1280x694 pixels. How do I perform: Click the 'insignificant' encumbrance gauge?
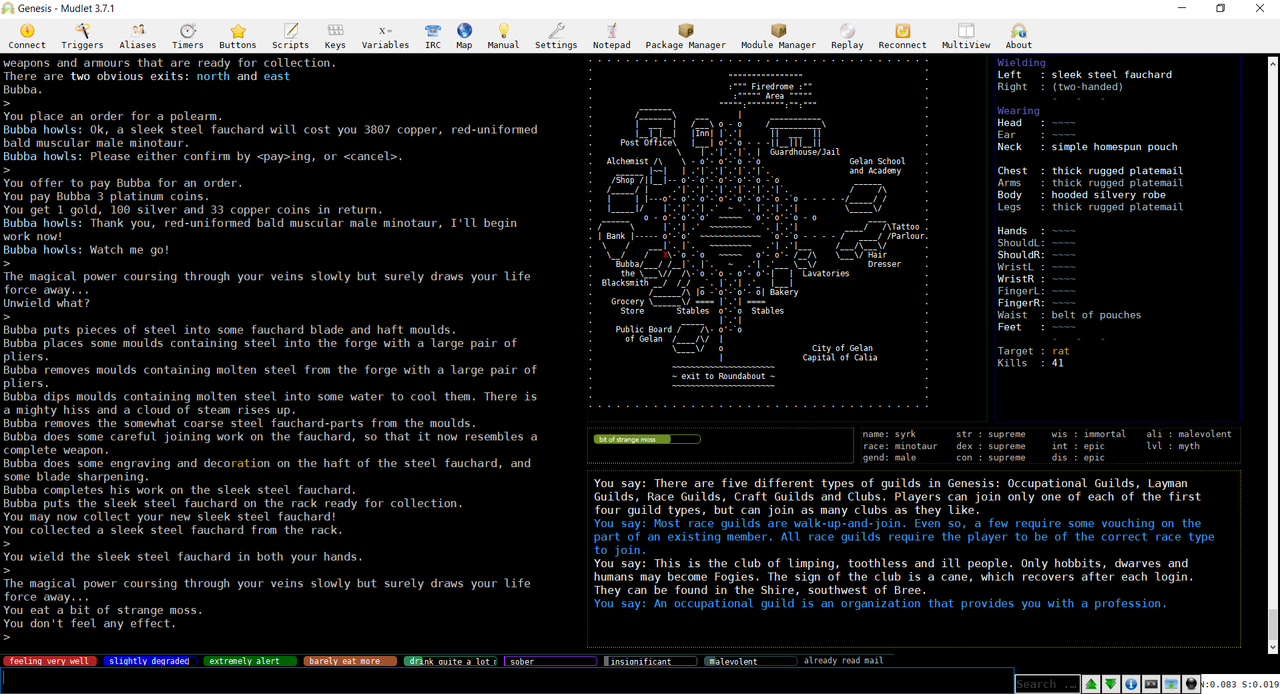pyautogui.click(x=650, y=661)
